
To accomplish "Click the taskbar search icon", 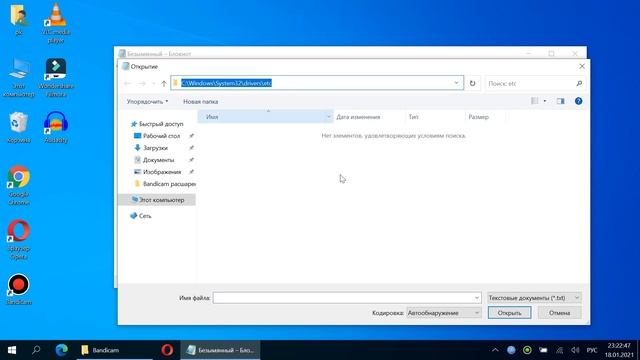I will [x=36, y=350].
